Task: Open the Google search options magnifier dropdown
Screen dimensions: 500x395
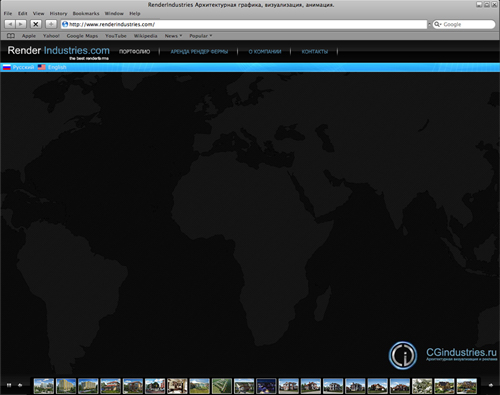Action: tap(438, 24)
